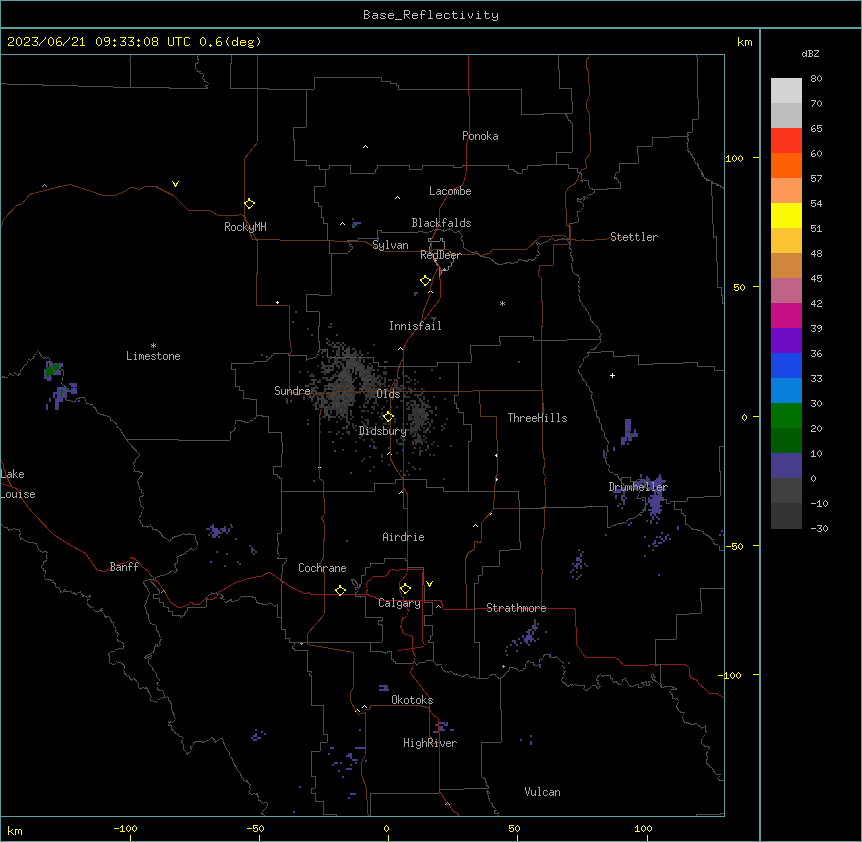Click the HighRiver city label
The height and width of the screenshot is (842, 862).
[x=430, y=743]
